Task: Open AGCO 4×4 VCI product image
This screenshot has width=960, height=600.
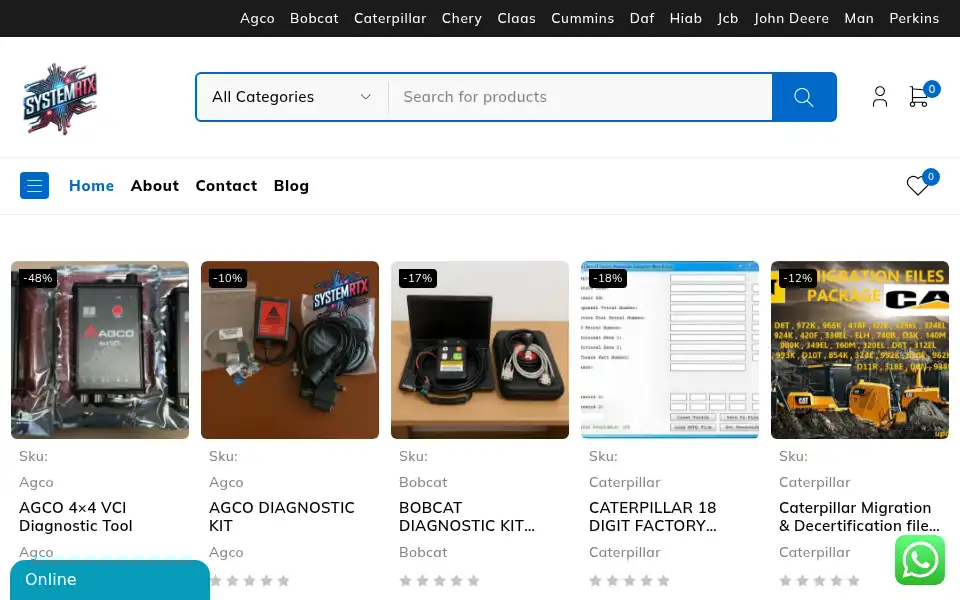Action: pyautogui.click(x=100, y=350)
